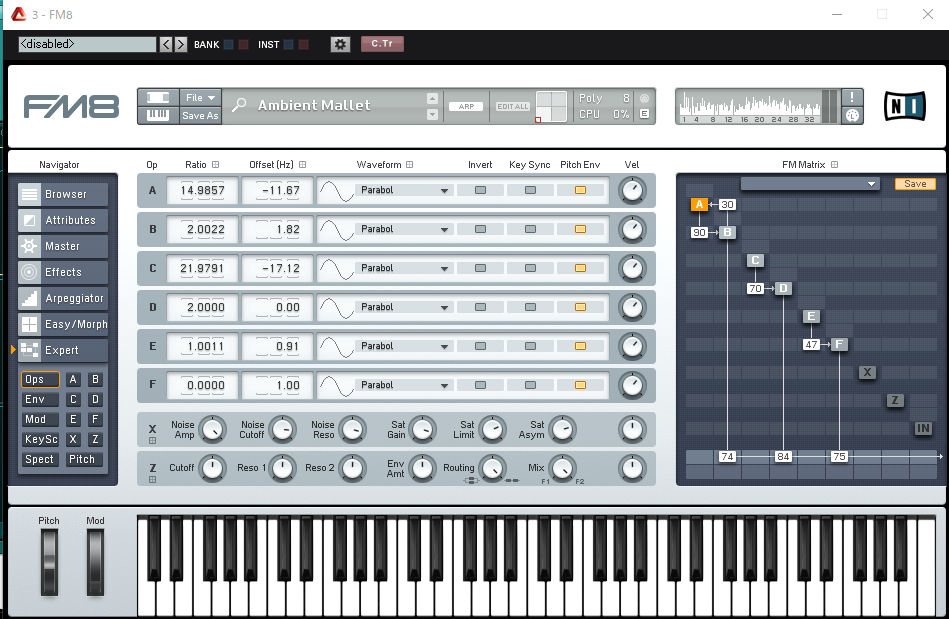
Task: Click the Ratio column header plus icon
Action: (x=215, y=165)
